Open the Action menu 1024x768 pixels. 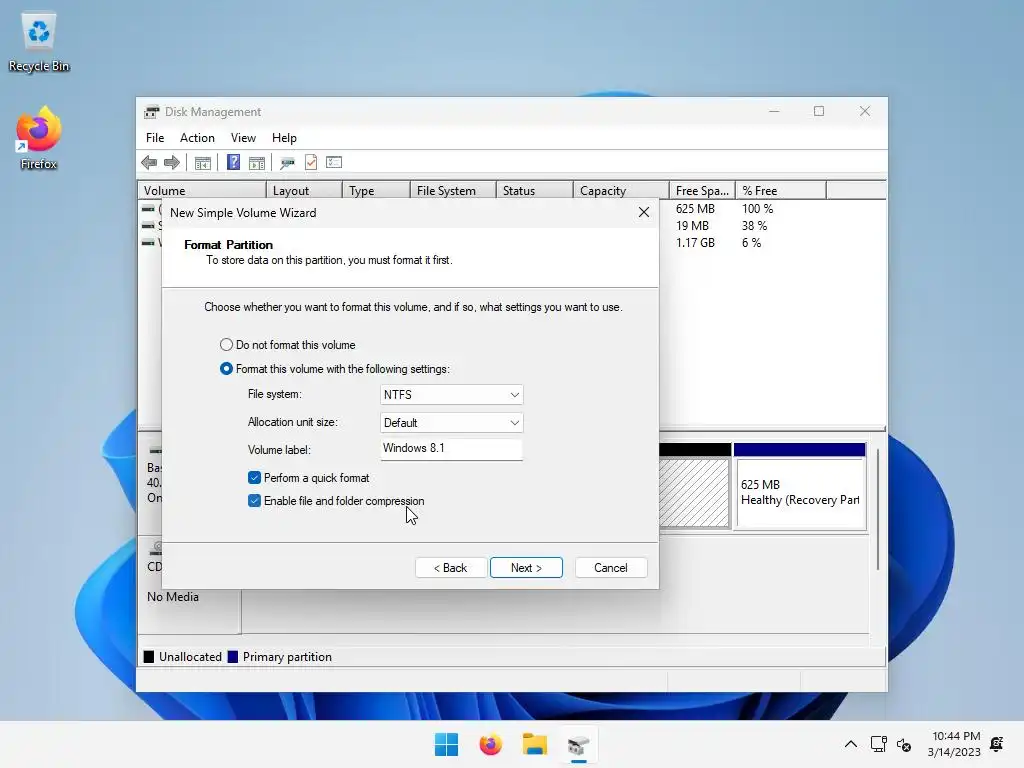197,138
